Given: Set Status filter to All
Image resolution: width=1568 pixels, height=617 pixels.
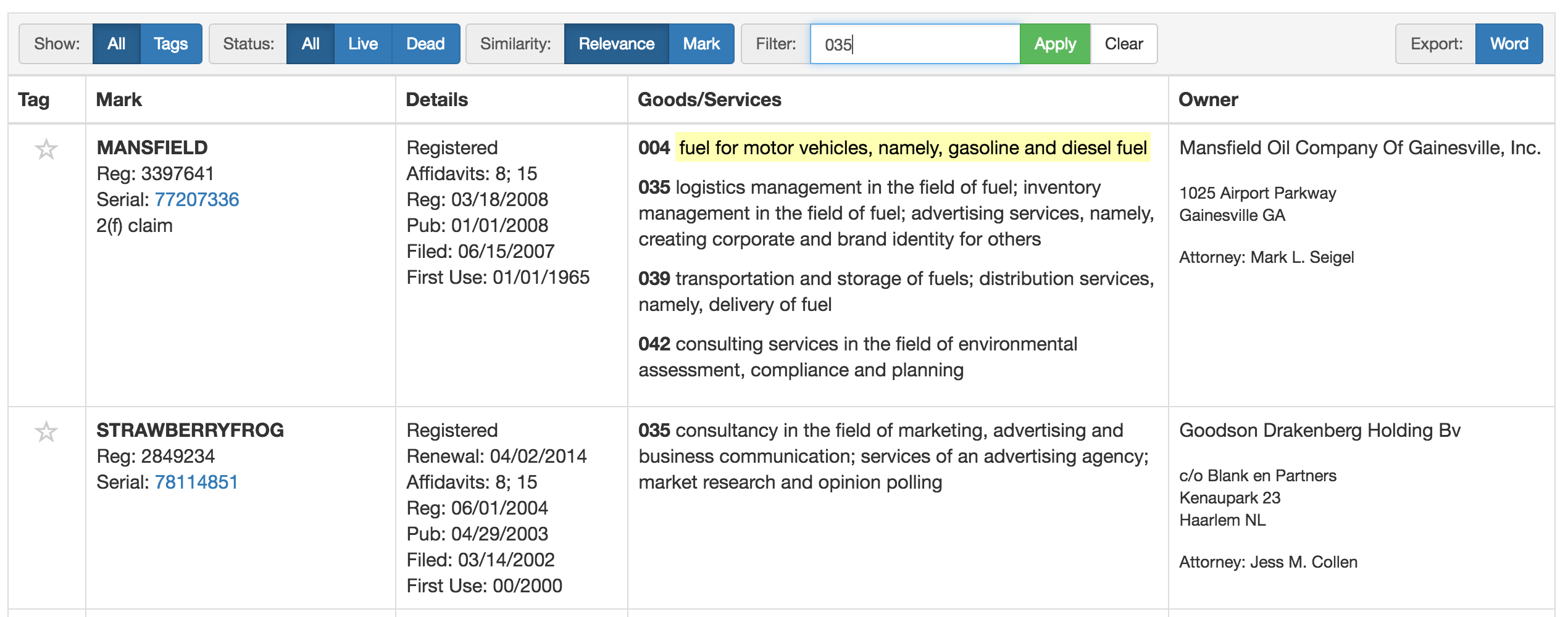Looking at the screenshot, I should tap(310, 44).
